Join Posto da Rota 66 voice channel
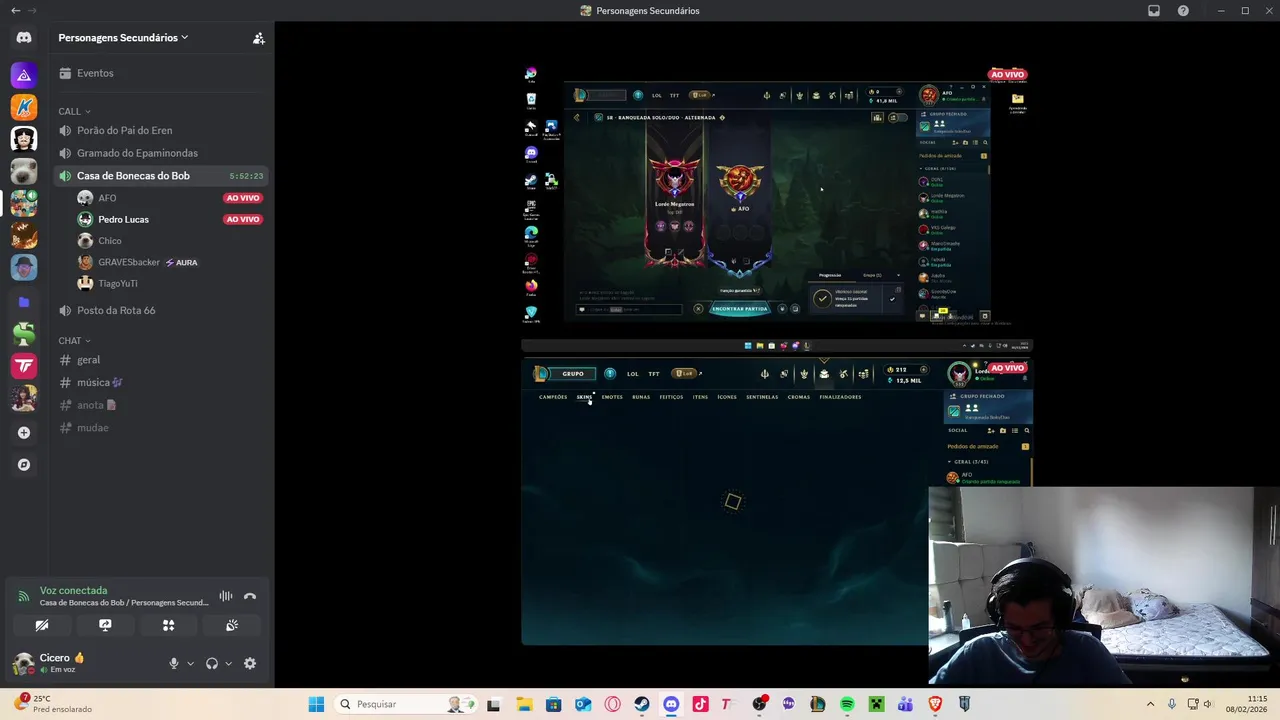 (161, 310)
